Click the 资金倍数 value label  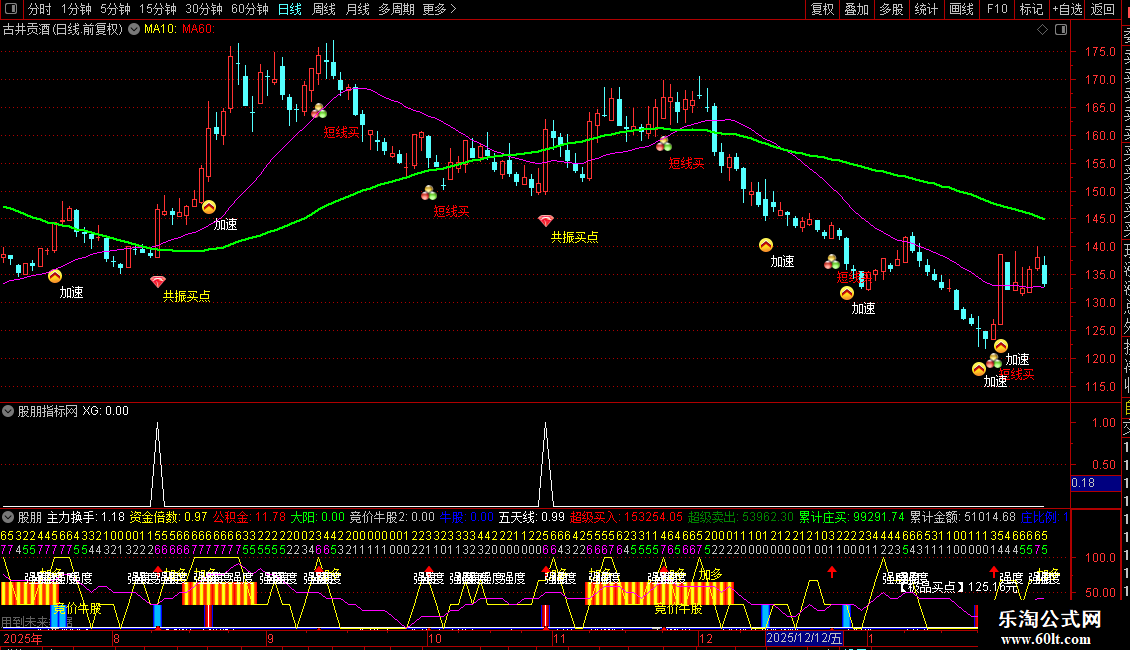(x=169, y=517)
